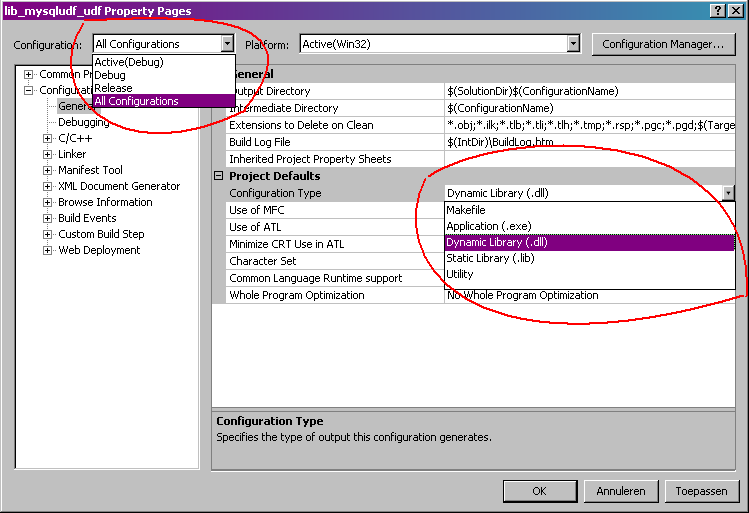Apply changes with the Toepassen button
The width and height of the screenshot is (749, 513).
coord(701,491)
